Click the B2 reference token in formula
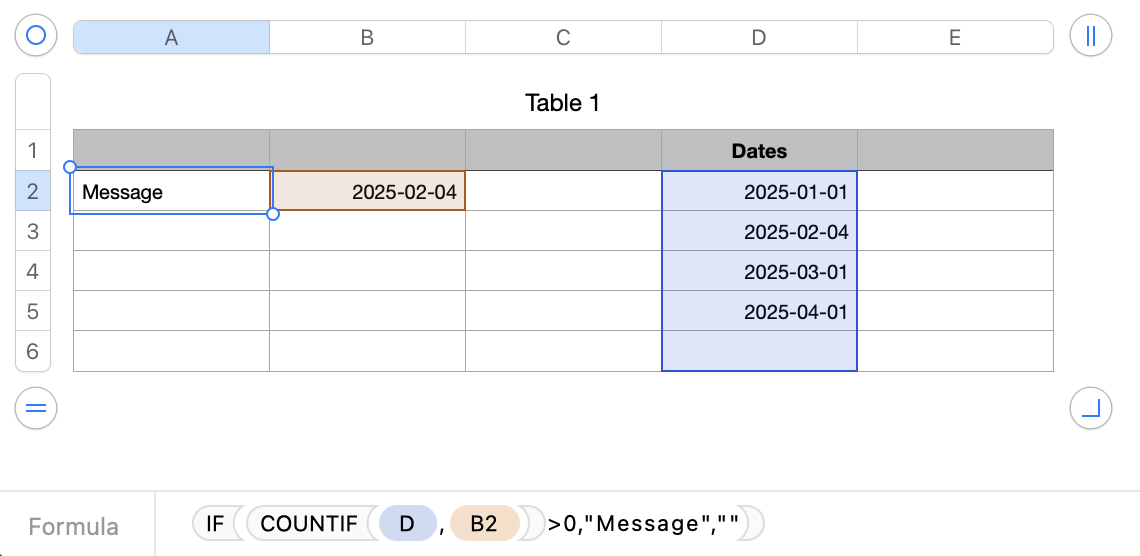The width and height of the screenshot is (1140, 556). pyautogui.click(x=484, y=523)
